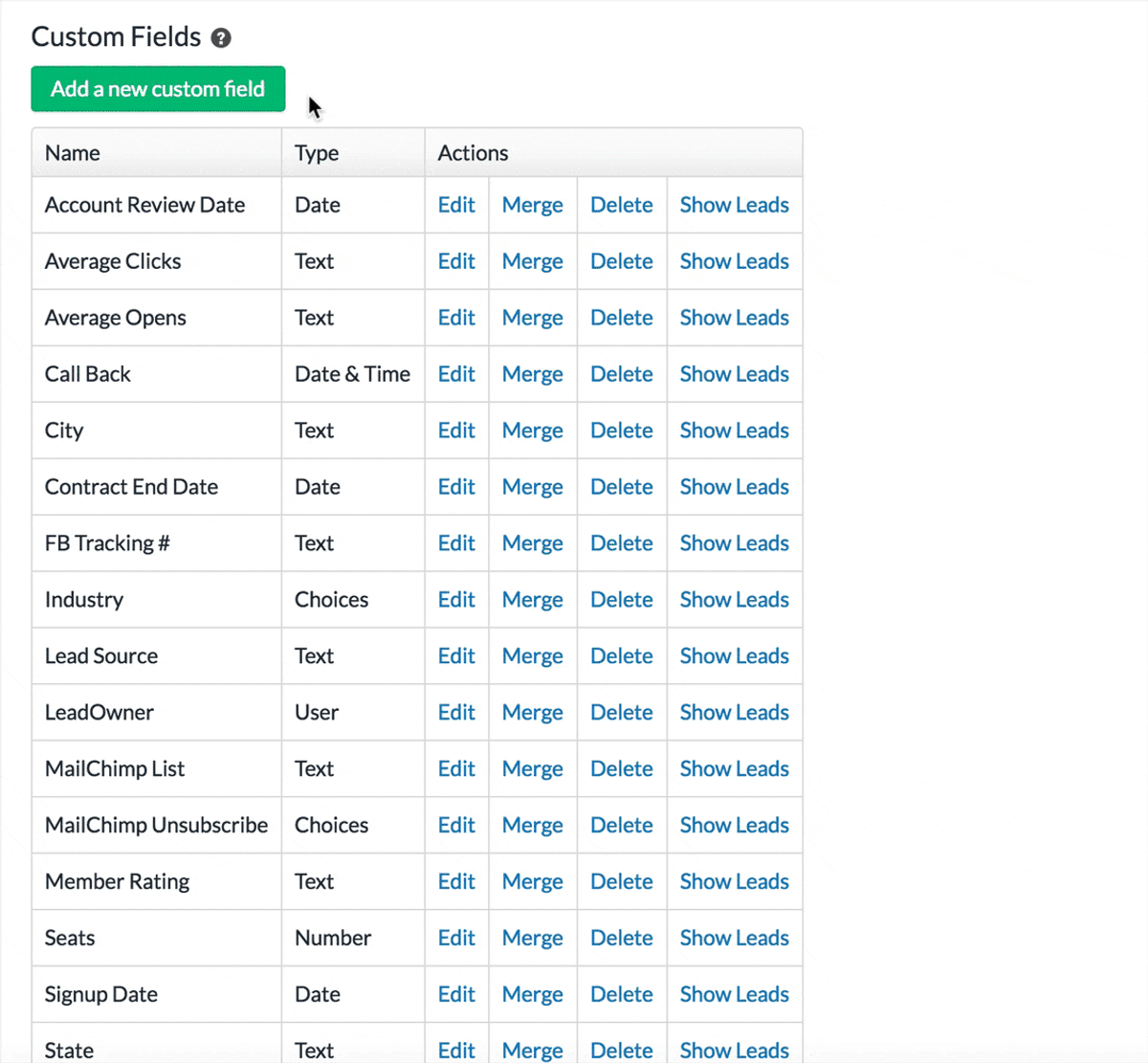Merge the Average Clicks field
The width and height of the screenshot is (1148, 1063).
(533, 261)
